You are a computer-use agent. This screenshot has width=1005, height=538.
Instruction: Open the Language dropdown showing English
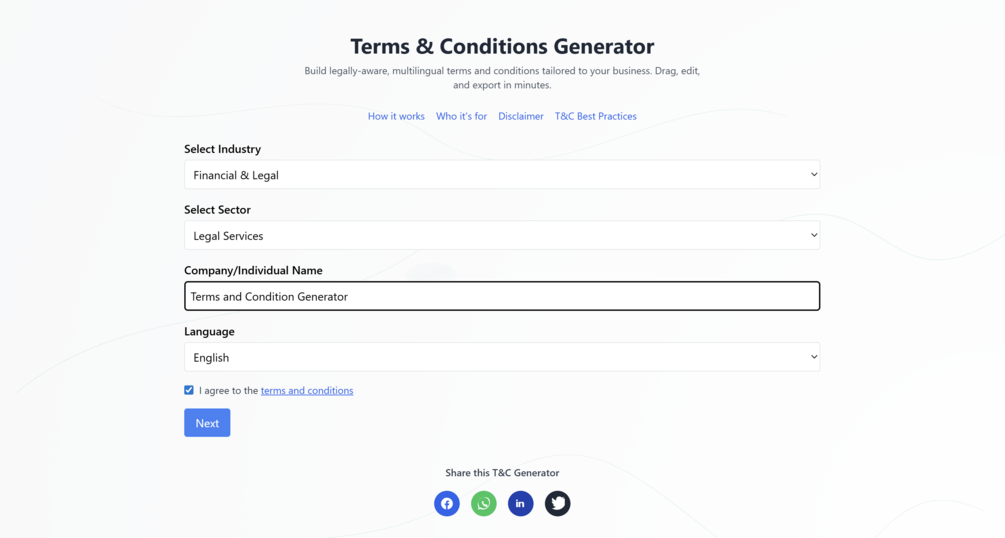(501, 357)
